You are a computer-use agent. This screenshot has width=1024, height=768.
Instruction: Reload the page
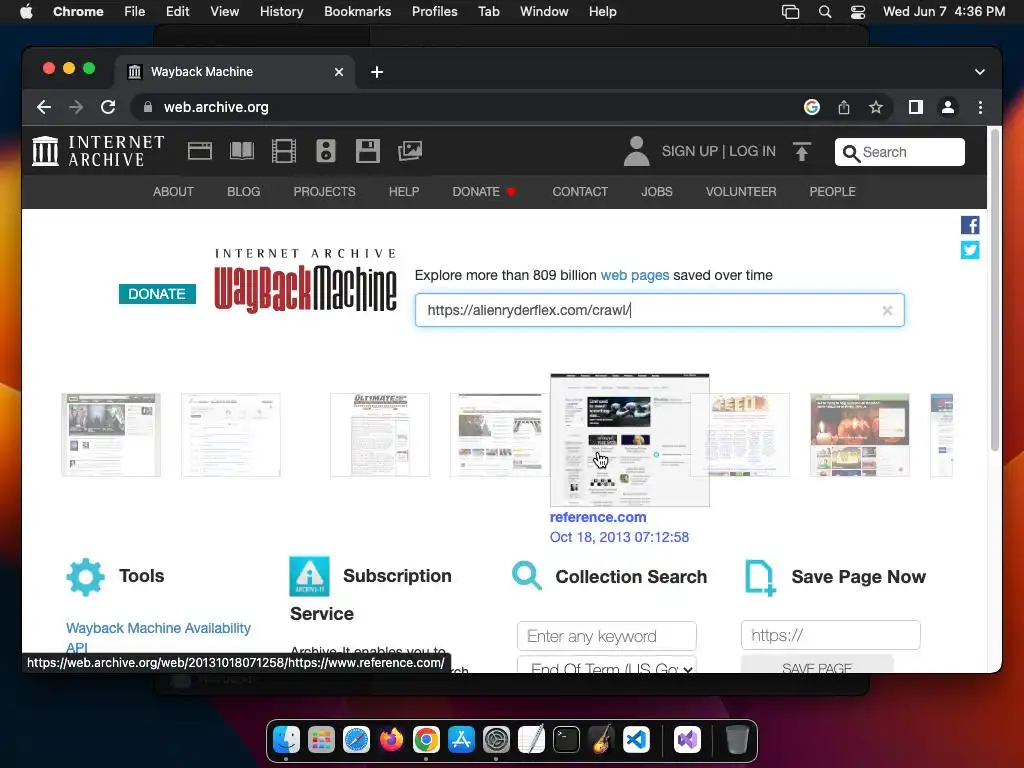(x=108, y=107)
